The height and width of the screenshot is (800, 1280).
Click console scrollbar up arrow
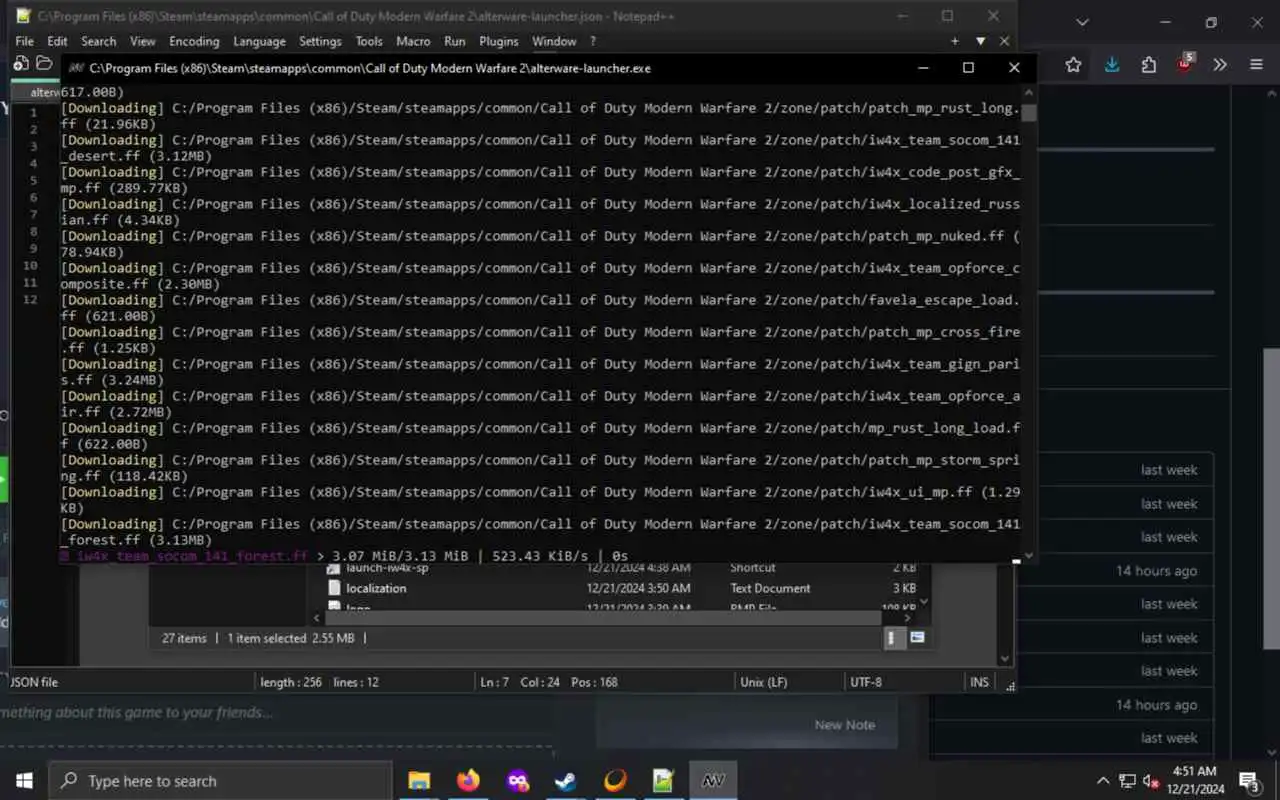1029,93
